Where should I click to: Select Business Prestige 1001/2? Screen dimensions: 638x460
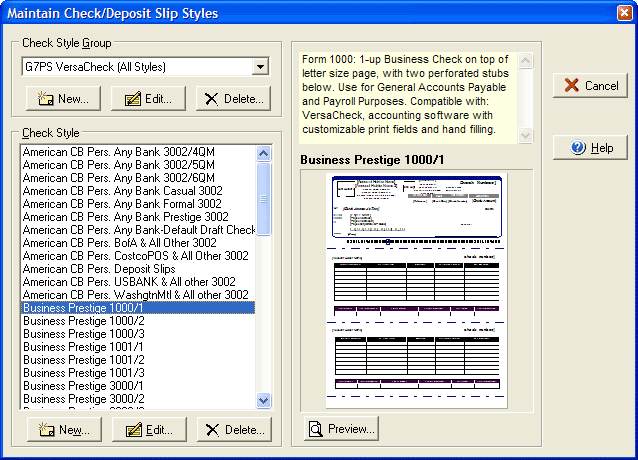click(x=138, y=360)
